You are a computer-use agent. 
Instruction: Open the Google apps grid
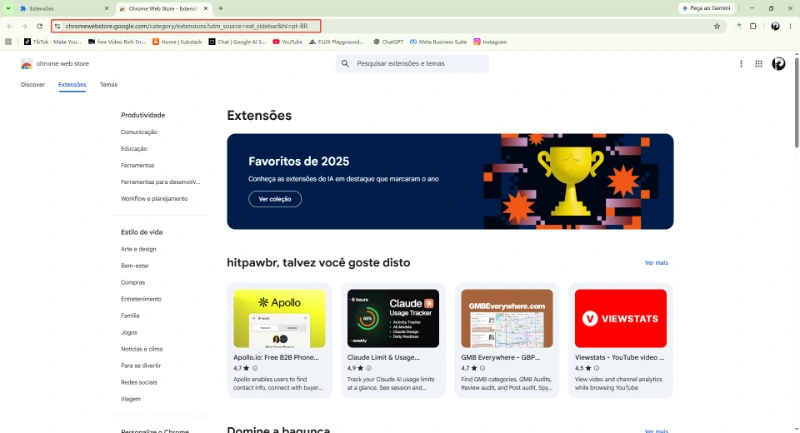pyautogui.click(x=759, y=64)
